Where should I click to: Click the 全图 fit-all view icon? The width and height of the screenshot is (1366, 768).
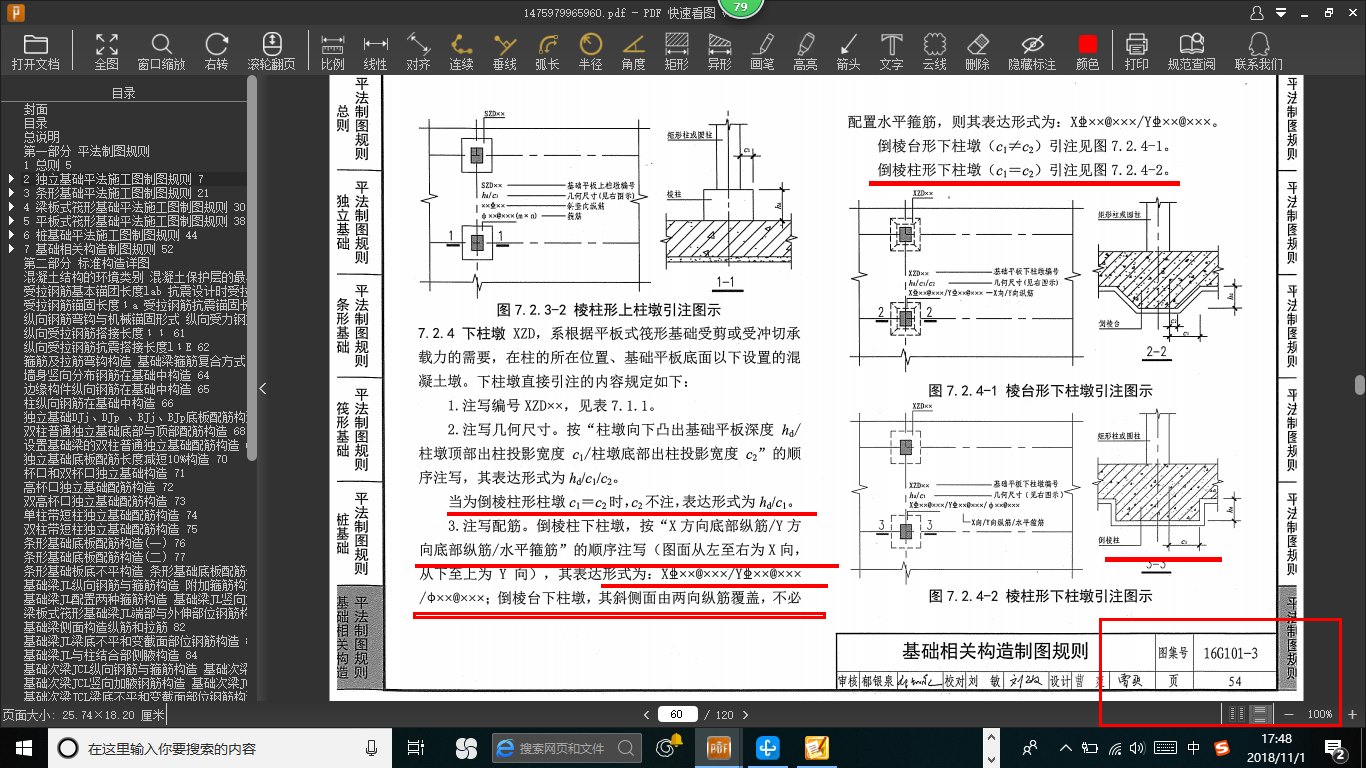point(107,52)
